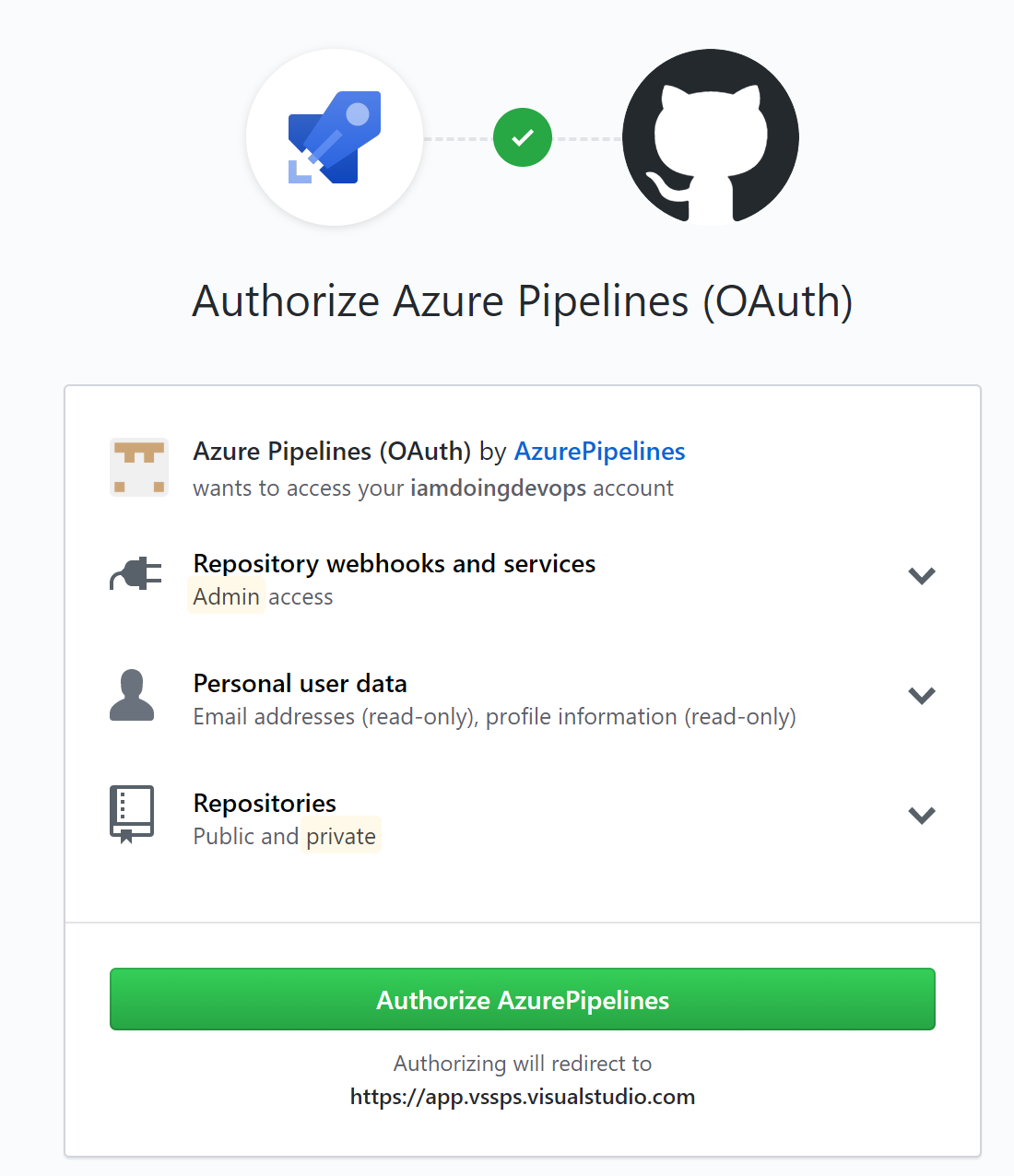Click the Repositories book icon
The height and width of the screenshot is (1176, 1014).
pyautogui.click(x=132, y=814)
